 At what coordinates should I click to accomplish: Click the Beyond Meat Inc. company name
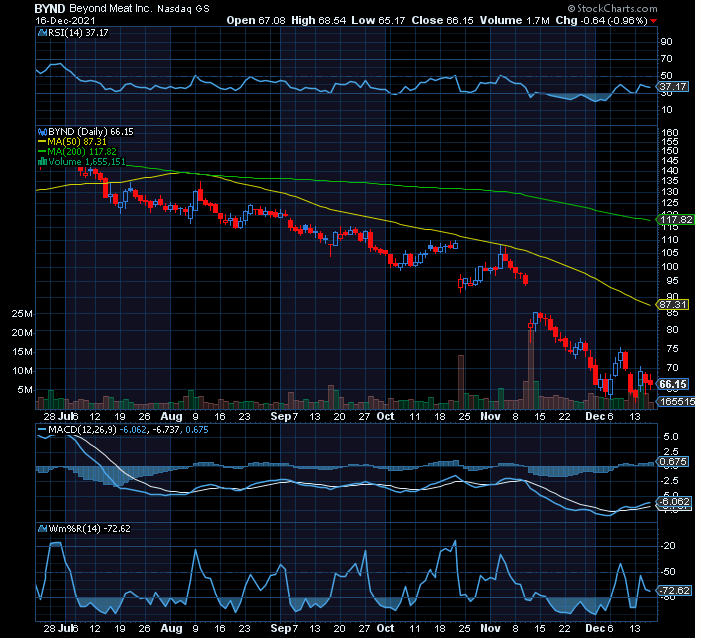tap(111, 8)
